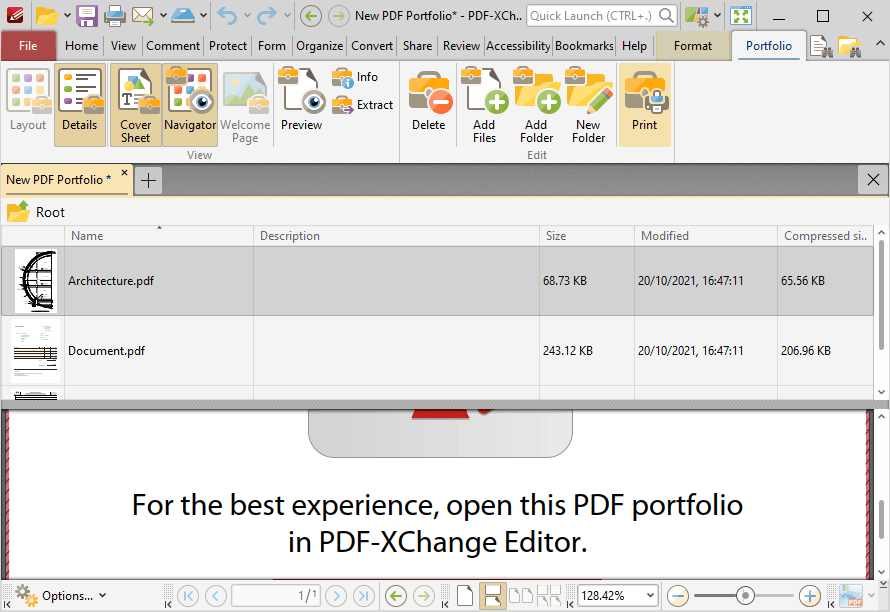Go to the last page

click(364, 596)
